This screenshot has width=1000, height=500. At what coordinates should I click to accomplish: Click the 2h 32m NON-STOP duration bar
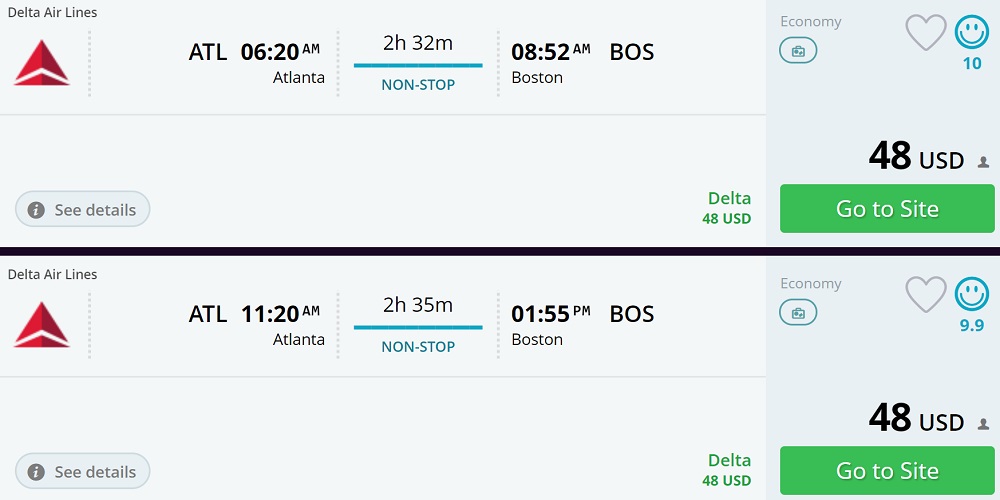(418, 65)
